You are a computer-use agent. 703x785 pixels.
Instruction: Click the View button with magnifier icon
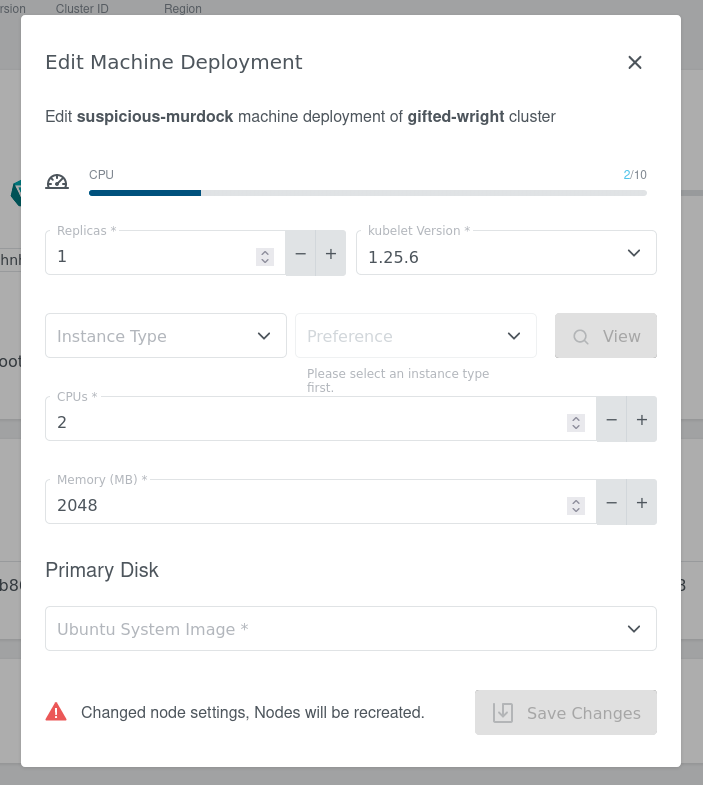pos(605,336)
